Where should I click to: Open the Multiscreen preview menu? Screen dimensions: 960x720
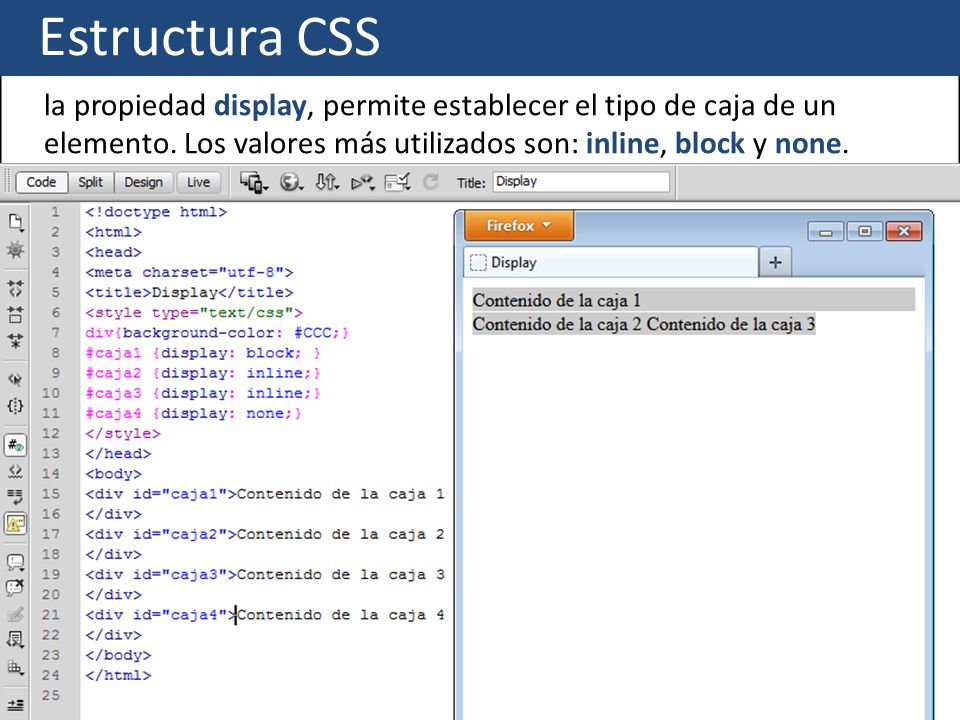(x=253, y=182)
